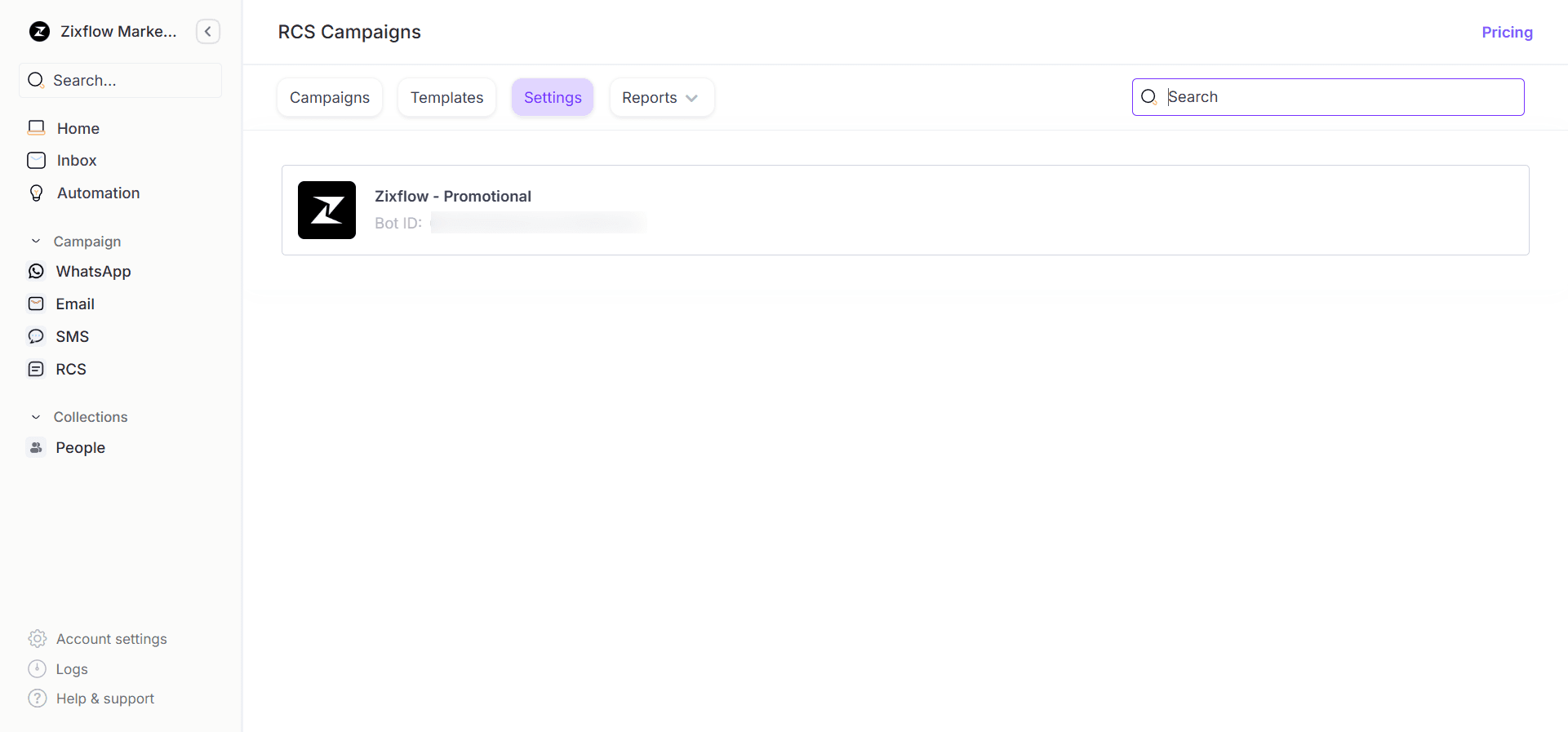Open the Zixflow - Promotional bot card
The width and height of the screenshot is (1568, 732).
pyautogui.click(x=904, y=210)
